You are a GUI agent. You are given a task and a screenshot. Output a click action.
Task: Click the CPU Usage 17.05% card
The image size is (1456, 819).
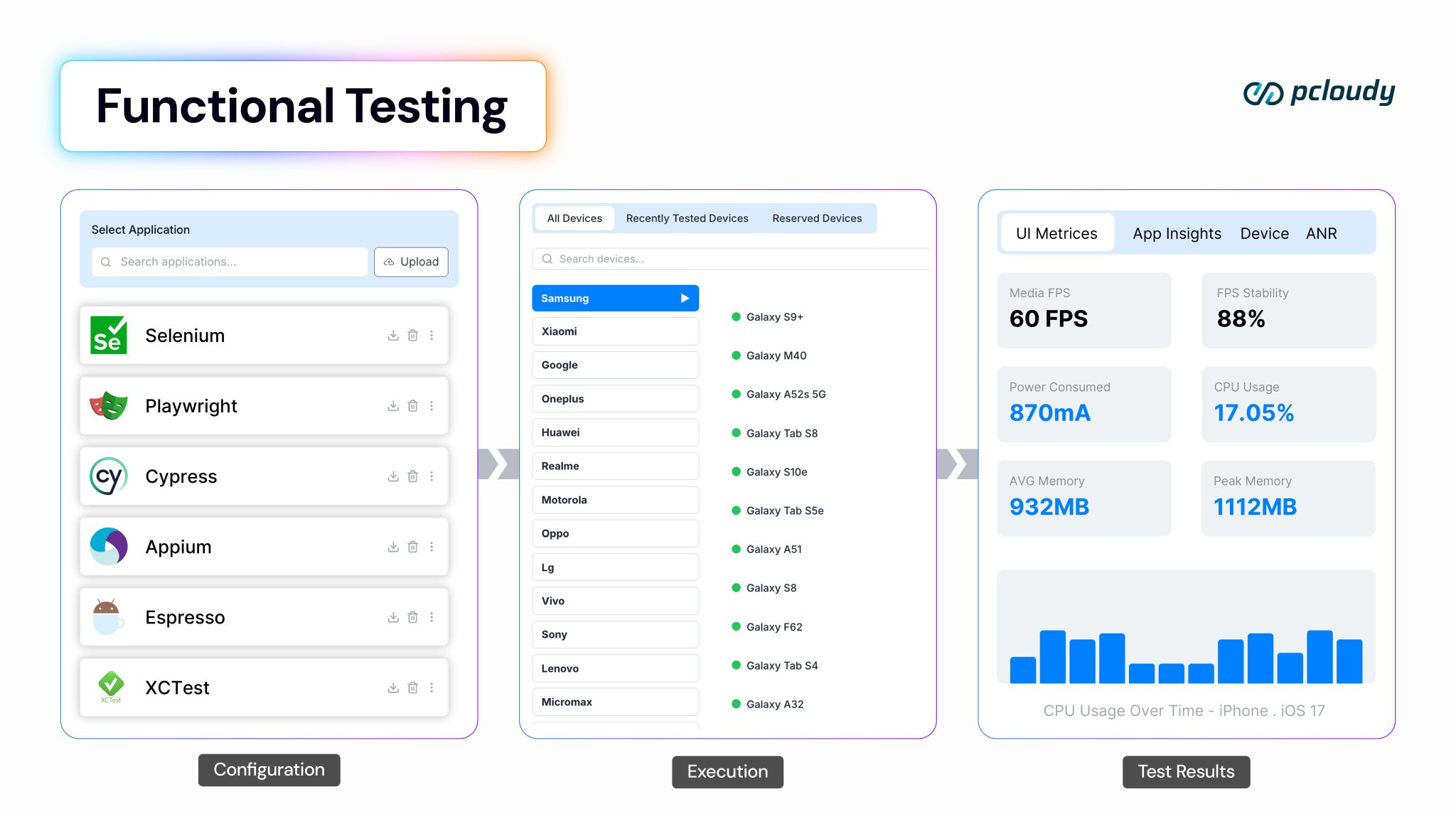coord(1289,405)
